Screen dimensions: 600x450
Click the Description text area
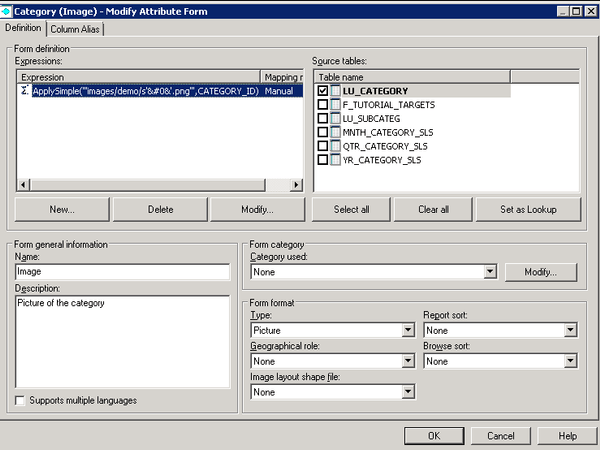(x=122, y=341)
